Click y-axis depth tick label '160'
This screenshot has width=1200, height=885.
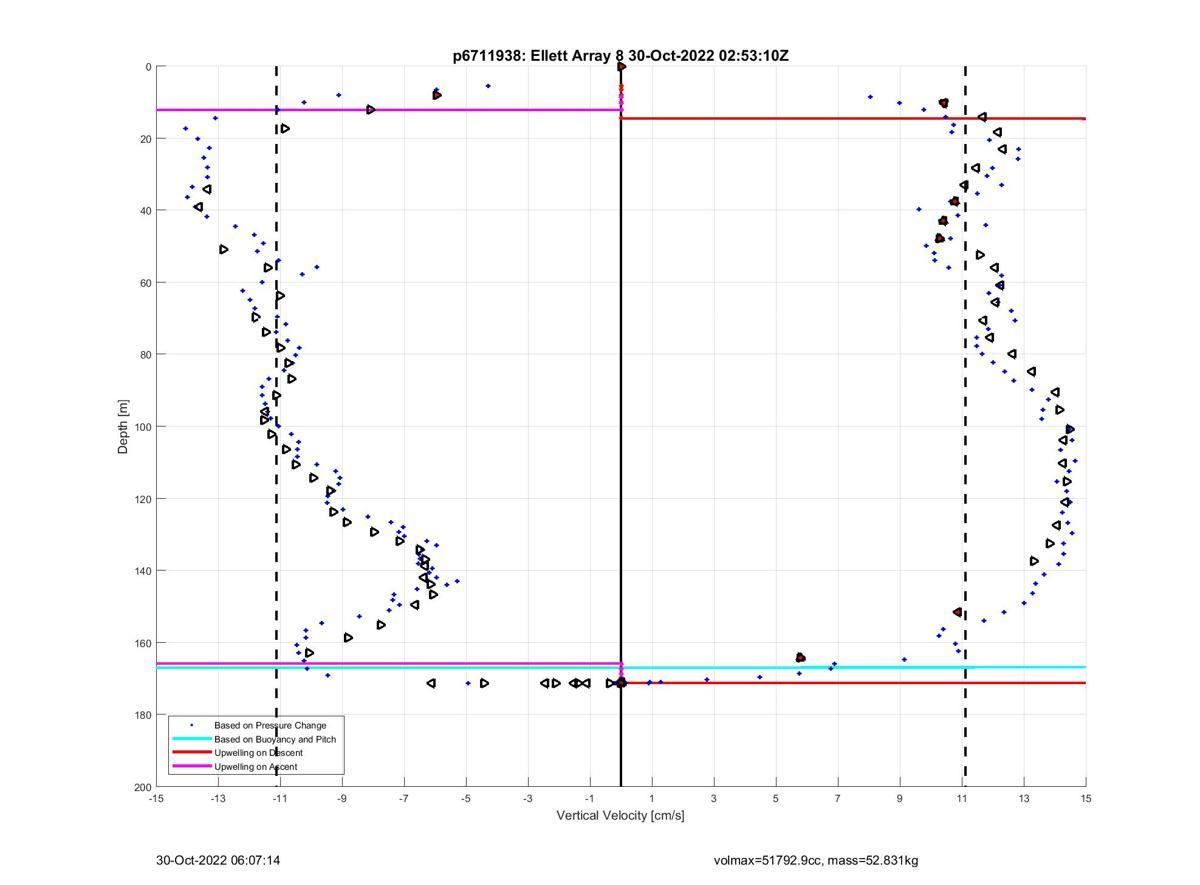(x=142, y=643)
